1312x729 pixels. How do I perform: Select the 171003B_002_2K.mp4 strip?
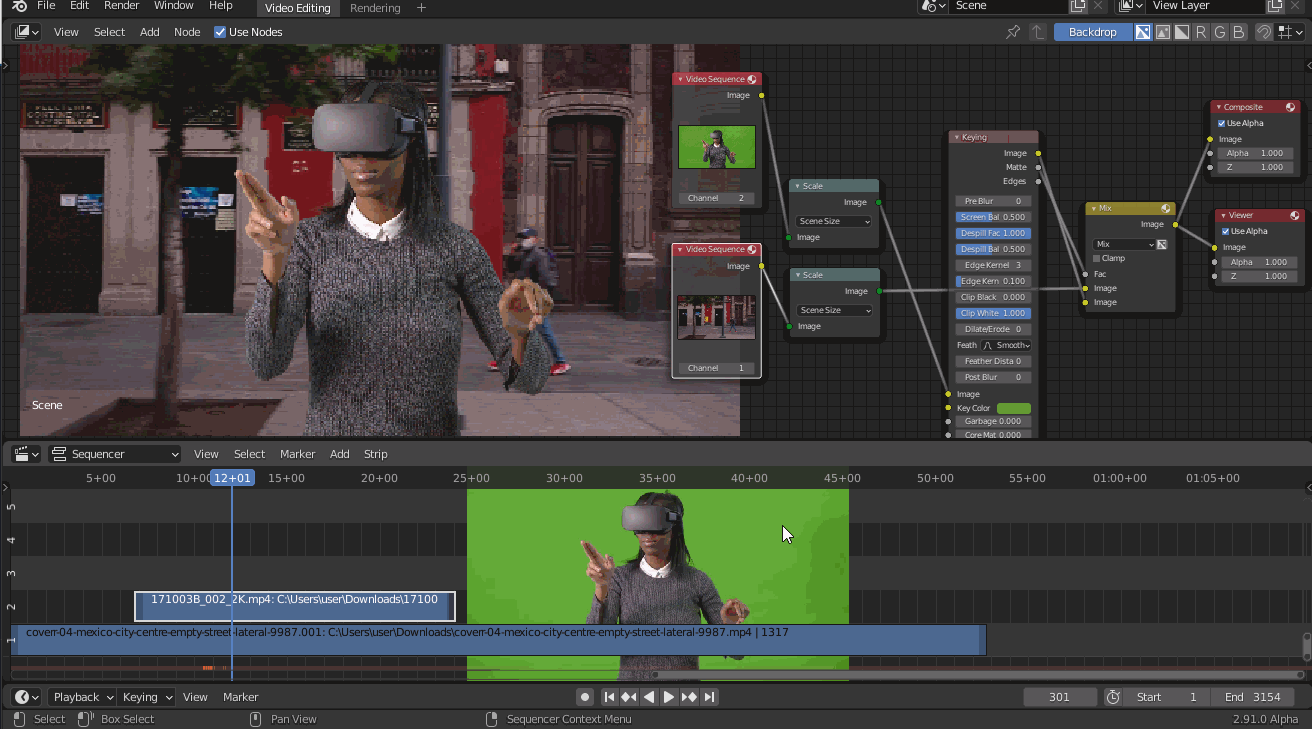coord(295,606)
